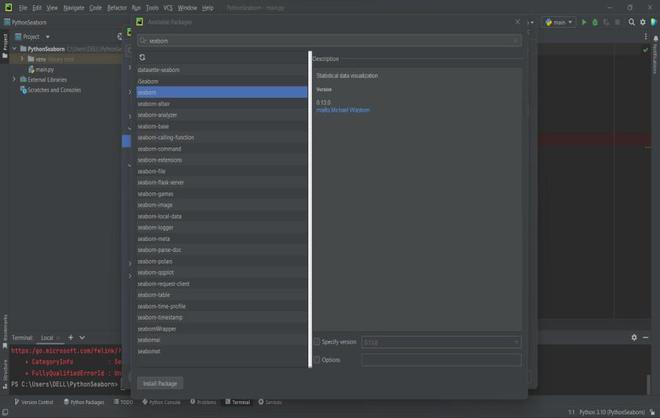Viewport: 660px width, 418px height.
Task: Click Python 3.10 interpreter in status bar
Action: (612, 412)
